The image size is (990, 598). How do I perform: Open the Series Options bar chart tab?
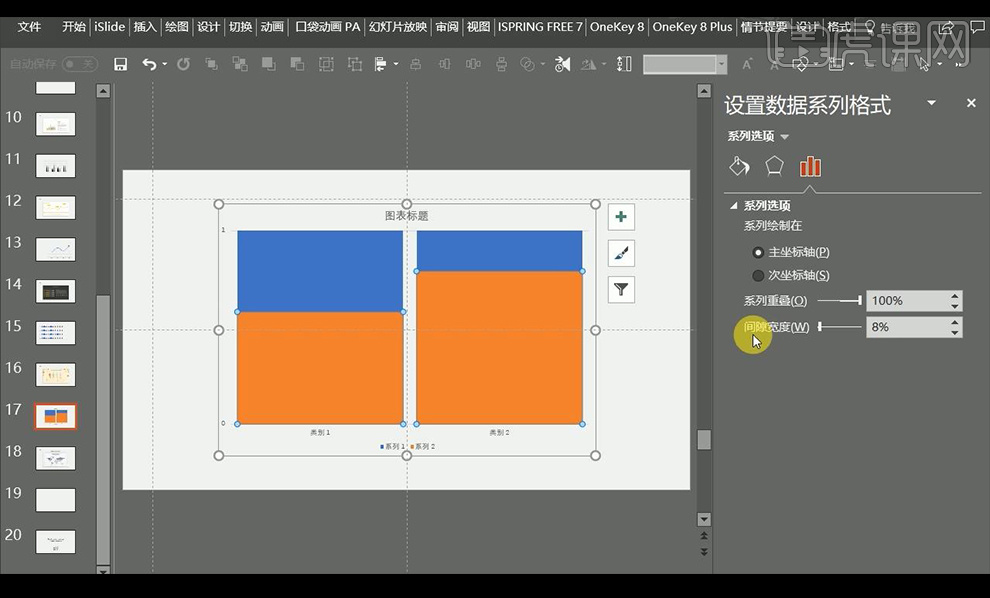(x=810, y=166)
